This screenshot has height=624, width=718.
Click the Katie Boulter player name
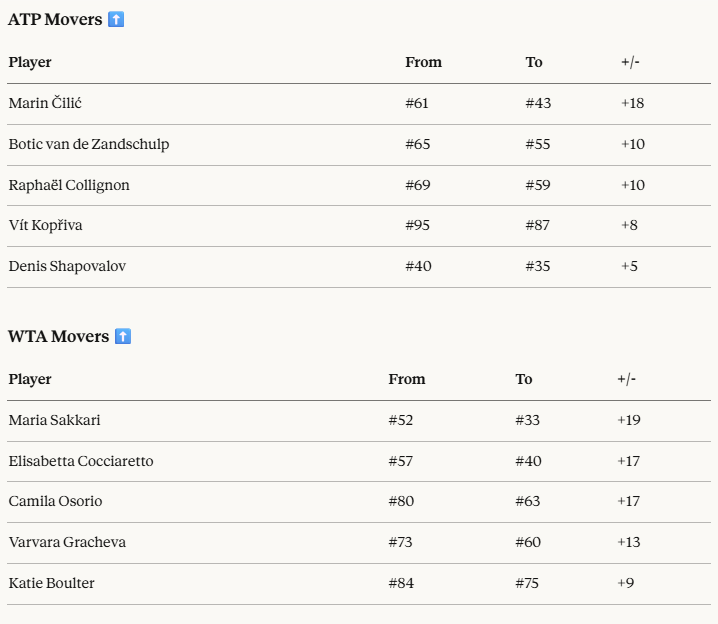coord(51,583)
